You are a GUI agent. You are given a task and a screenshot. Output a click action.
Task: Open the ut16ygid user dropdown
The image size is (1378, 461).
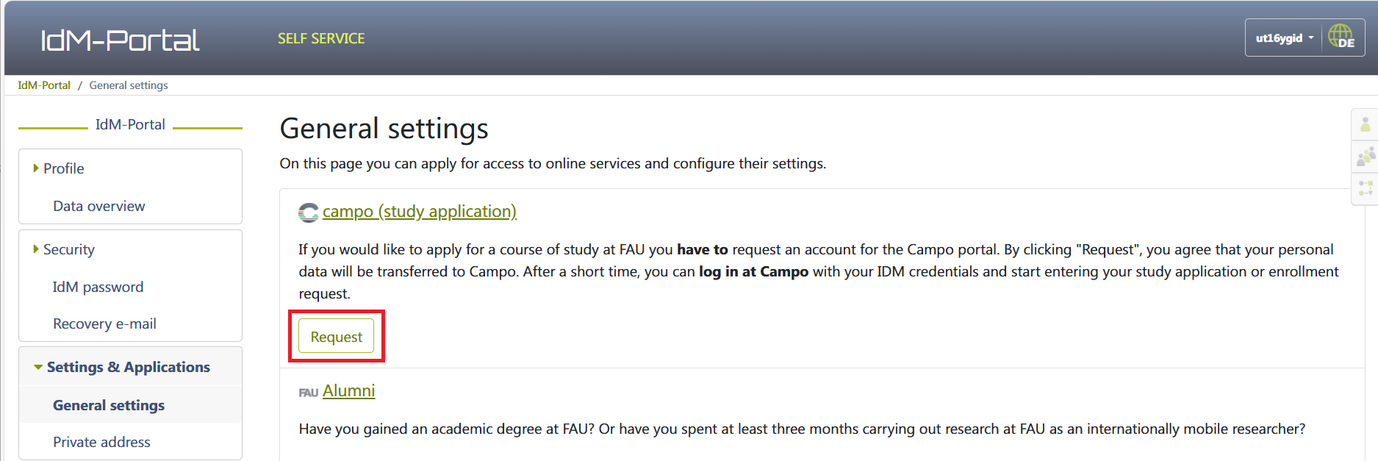pos(1284,39)
